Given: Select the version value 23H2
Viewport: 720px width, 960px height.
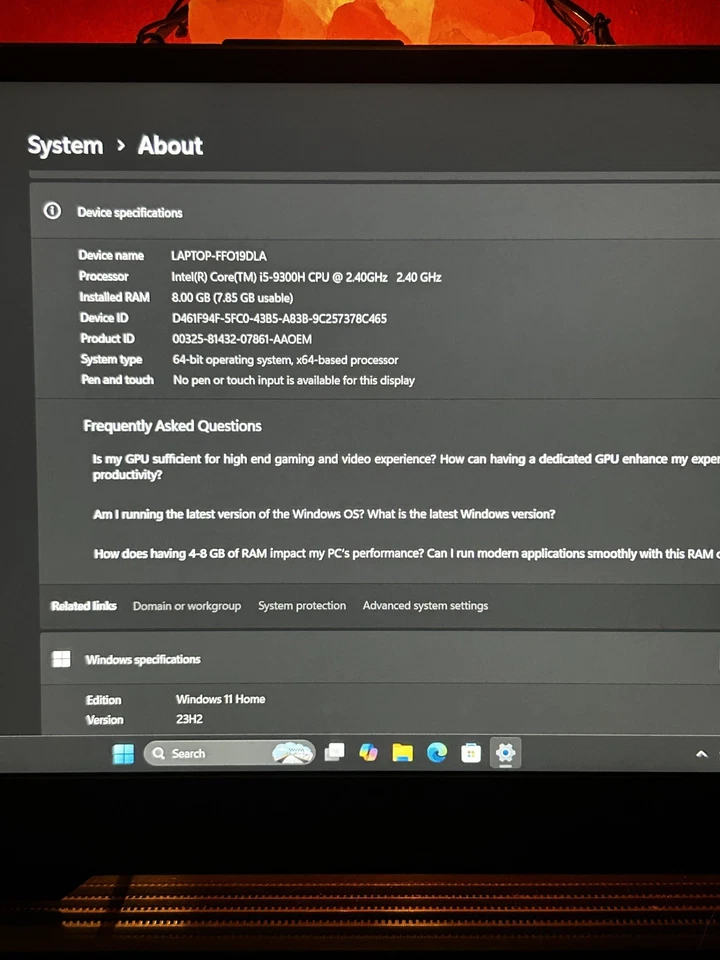Looking at the screenshot, I should [x=189, y=719].
